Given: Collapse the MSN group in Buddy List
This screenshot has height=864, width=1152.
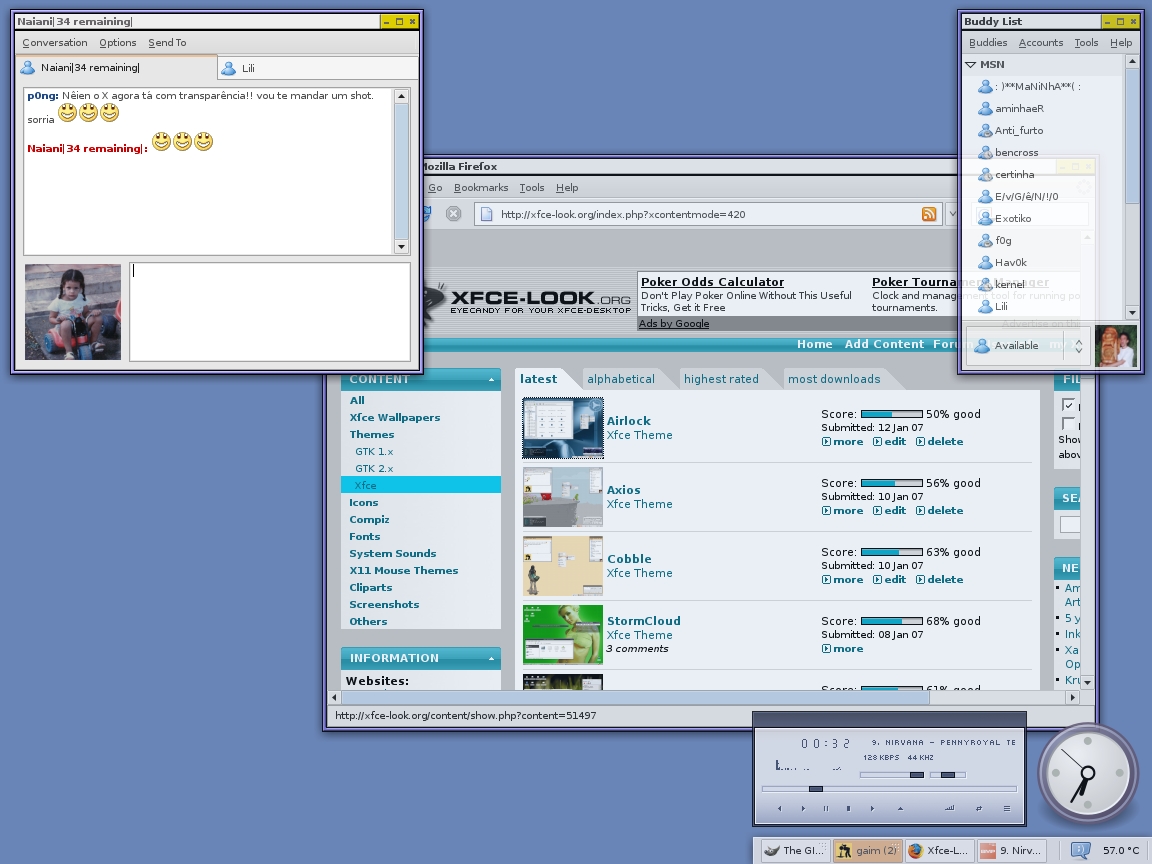Looking at the screenshot, I should pyautogui.click(x=971, y=65).
